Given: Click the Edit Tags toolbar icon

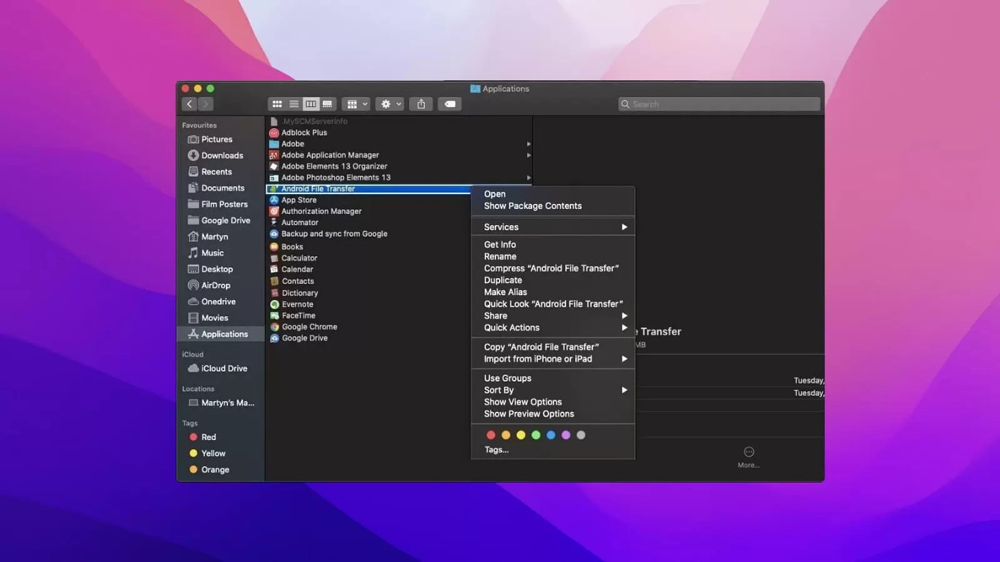Looking at the screenshot, I should click(x=450, y=104).
